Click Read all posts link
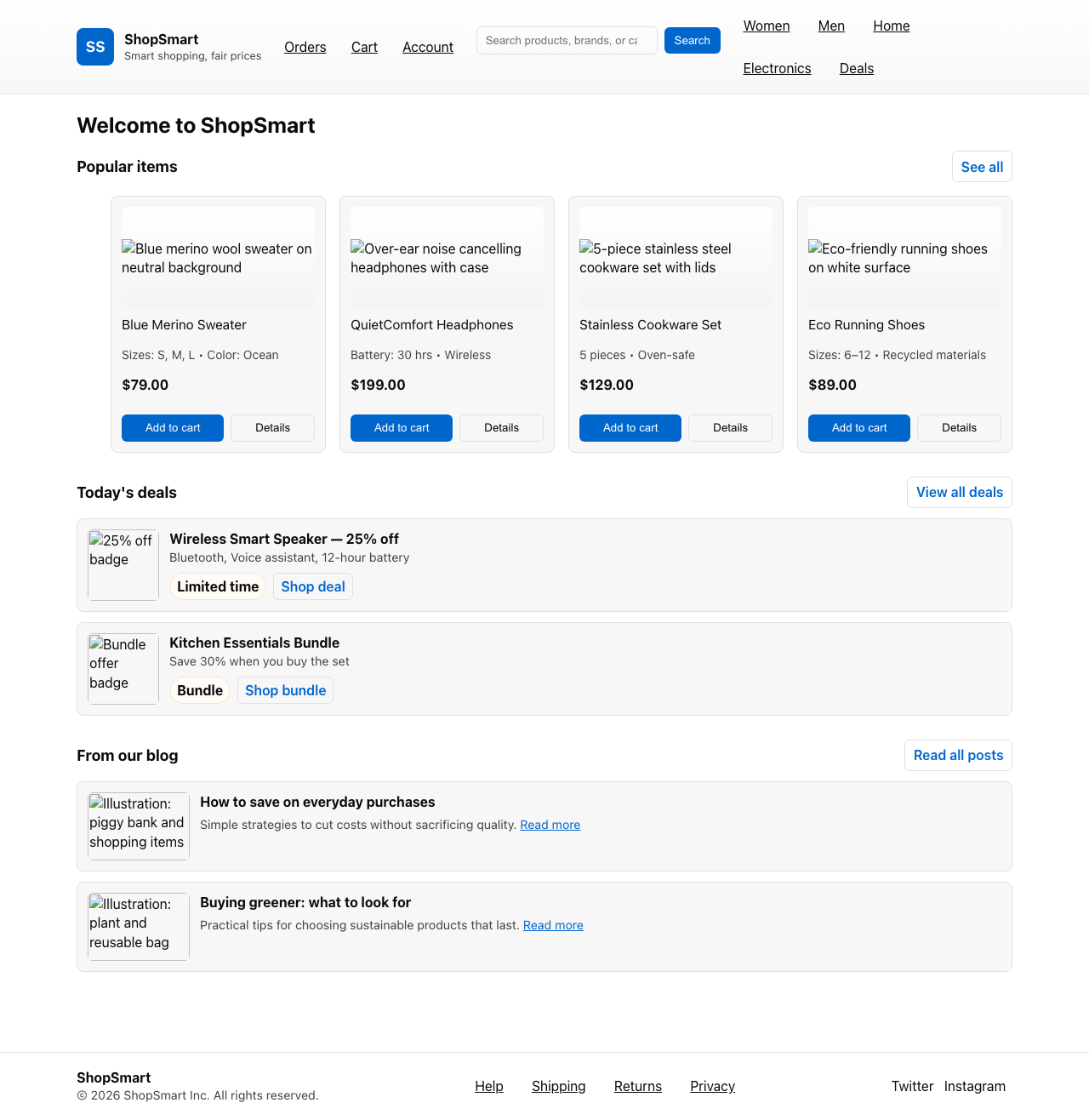This screenshot has height=1120, width=1089. (958, 755)
